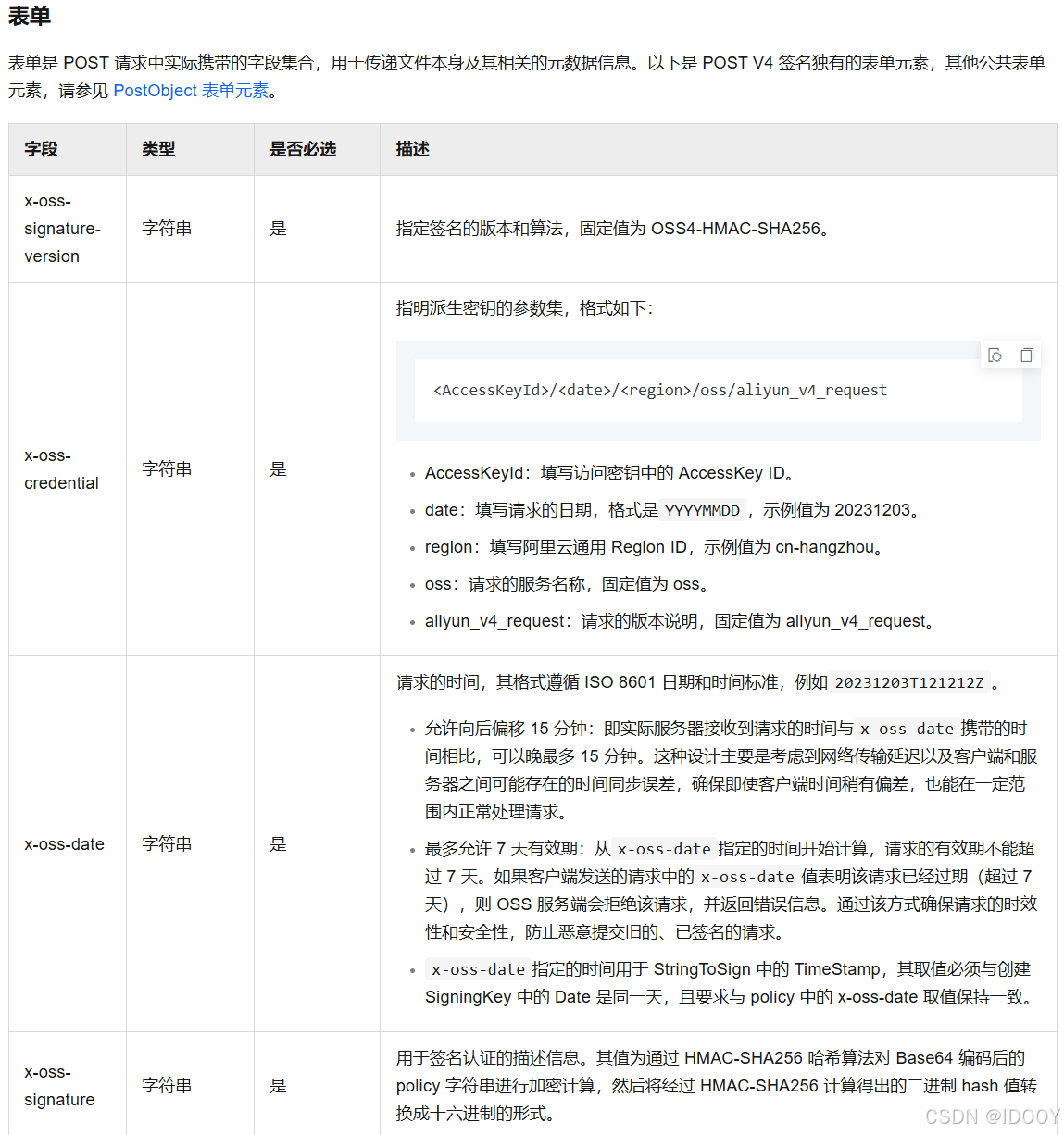Select the 字段 column header
Screen dimensions: 1064x1135
[x=41, y=149]
